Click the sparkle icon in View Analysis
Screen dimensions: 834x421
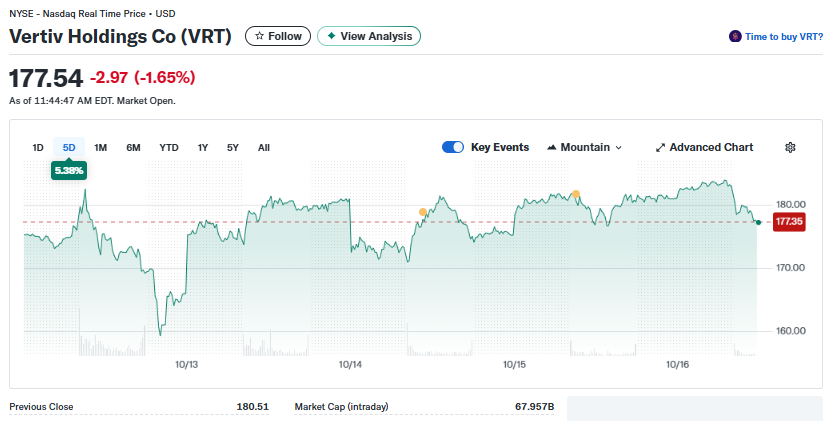click(x=331, y=36)
